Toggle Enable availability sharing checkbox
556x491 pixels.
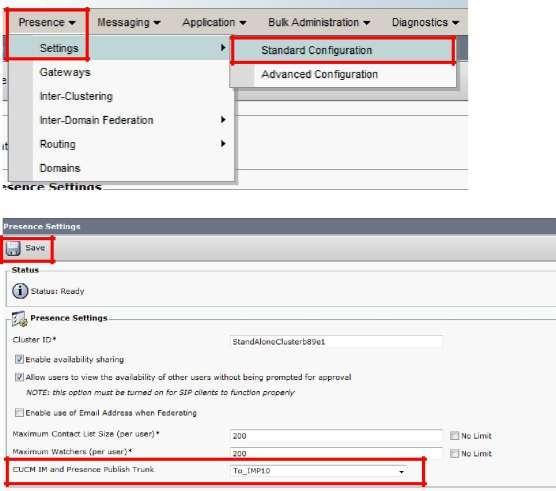[19, 359]
